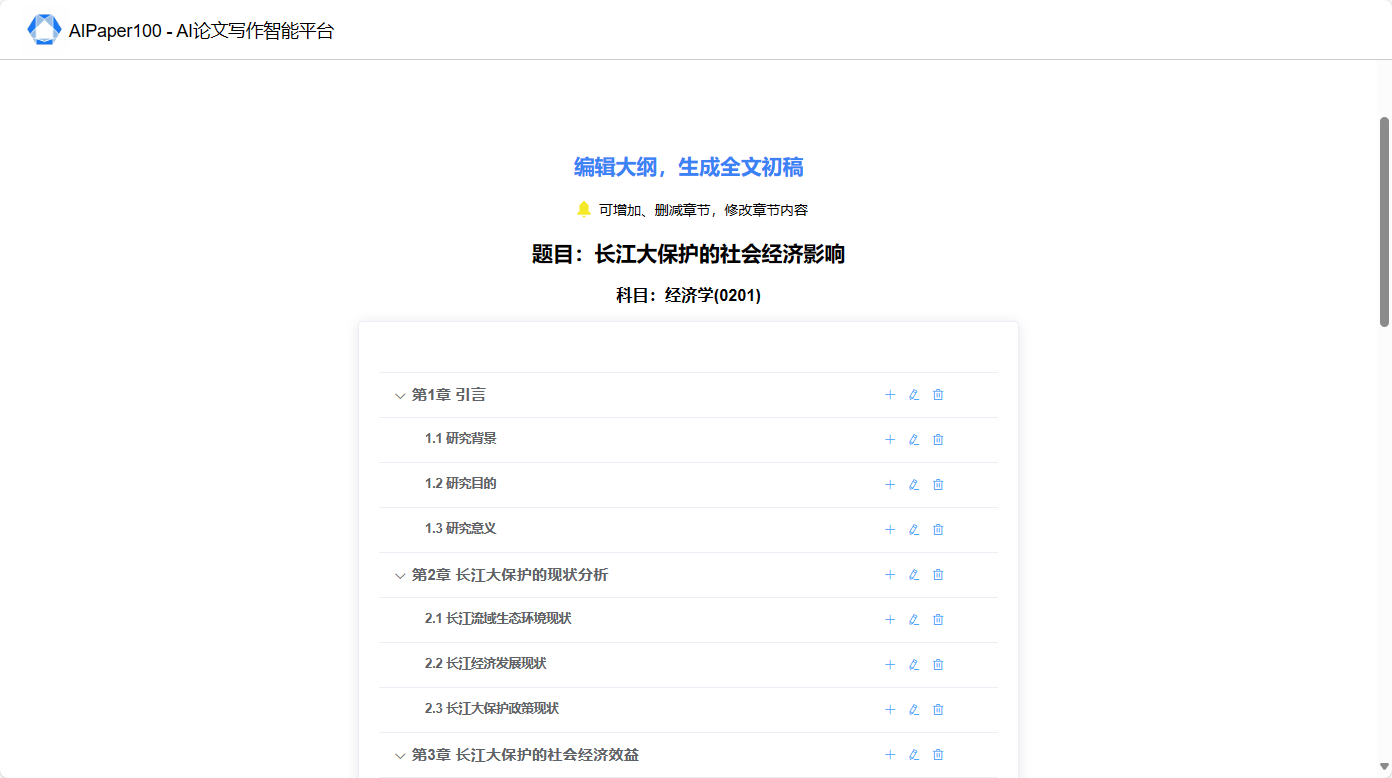Collapse the 第3章 长江大保护的社会经济效益 chapter
Screen dimensions: 1392x778
(x=400, y=756)
